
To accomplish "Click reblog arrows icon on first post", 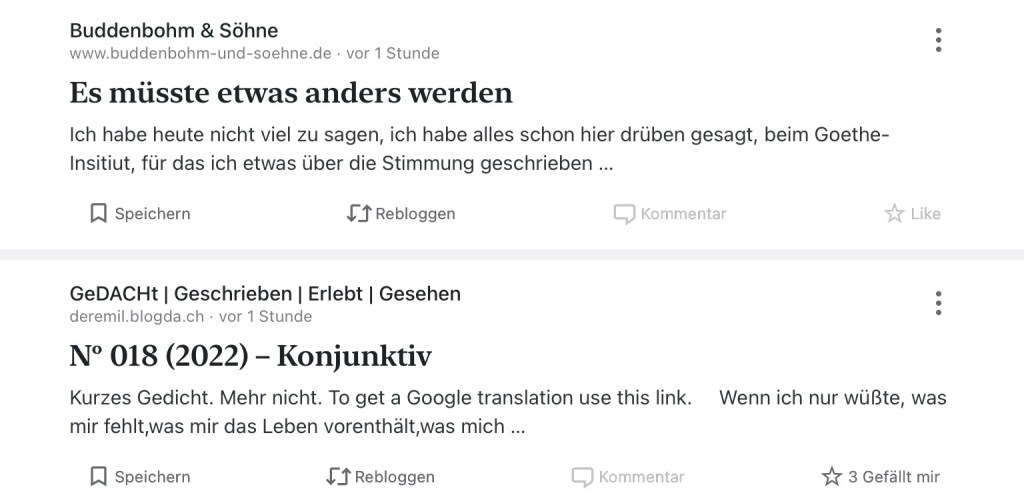I will click(359, 213).
